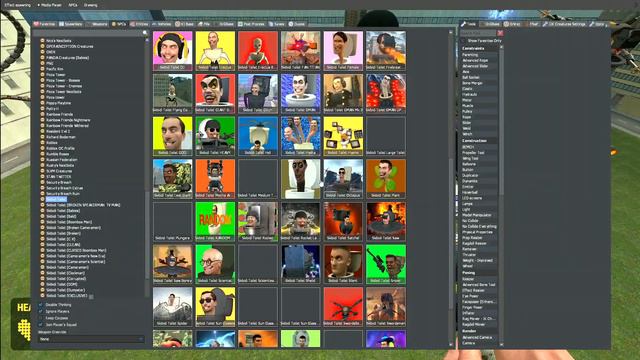Viewport: 640px width, 360px height.
Task: Collapse the Construction tool category
Action: coord(479,141)
